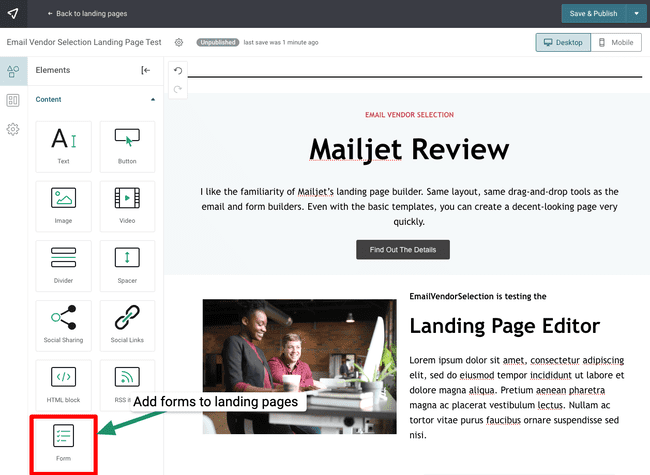Click 'EmailVendorSelection is testing the' text
Viewport: 650px width, 475px height.
(478, 296)
